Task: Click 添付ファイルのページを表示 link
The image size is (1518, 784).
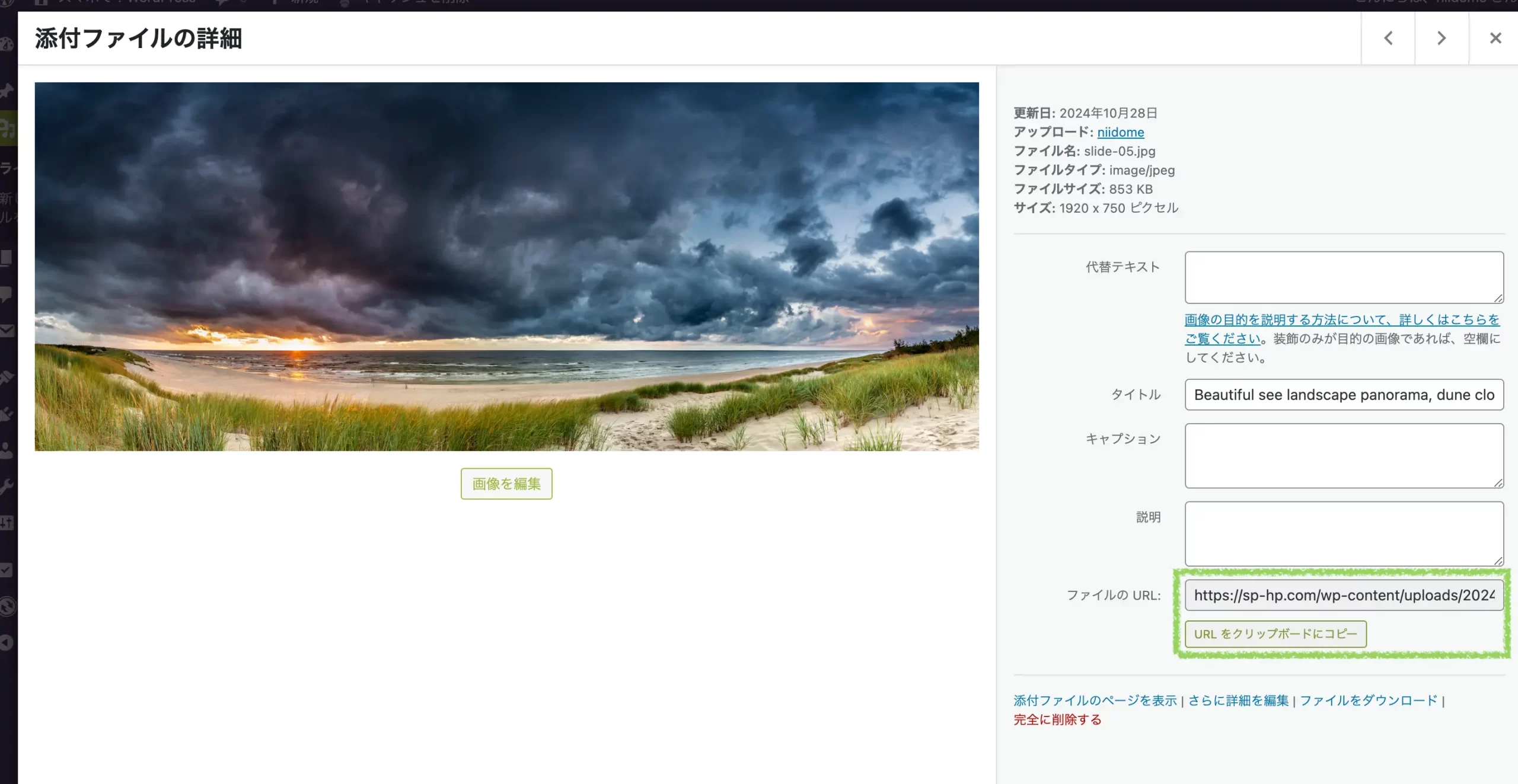Action: (x=1095, y=700)
